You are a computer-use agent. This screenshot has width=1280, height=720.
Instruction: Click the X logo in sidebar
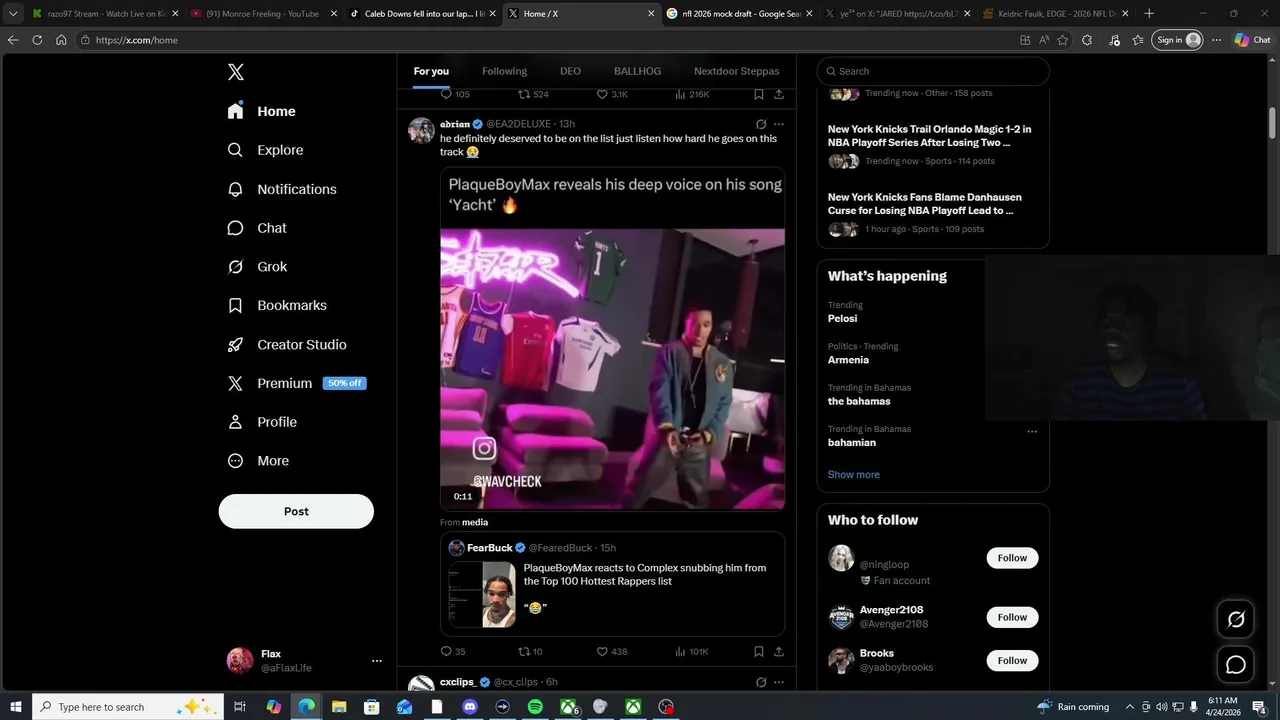pos(236,72)
